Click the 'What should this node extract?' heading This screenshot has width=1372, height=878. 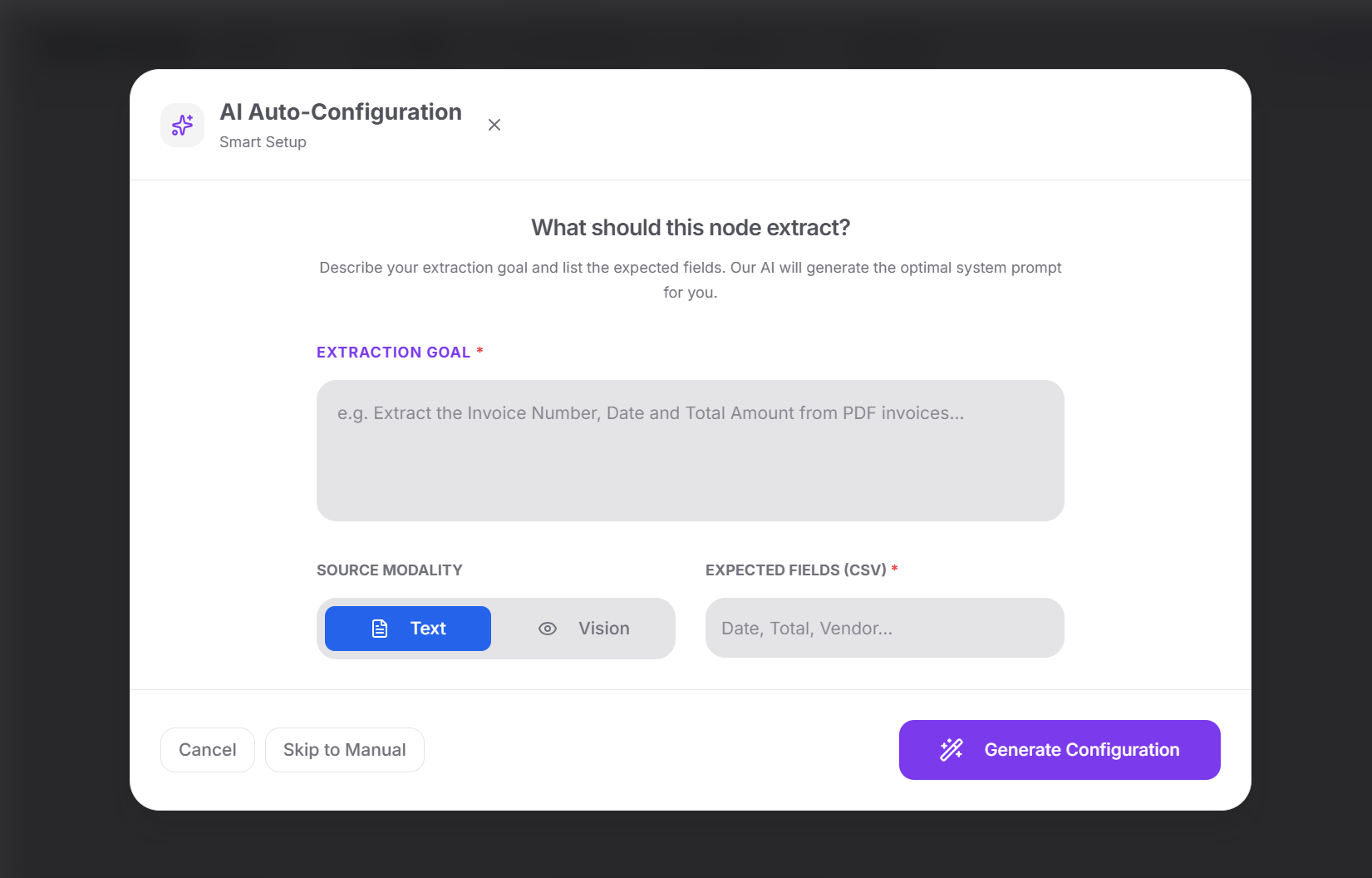point(691,228)
